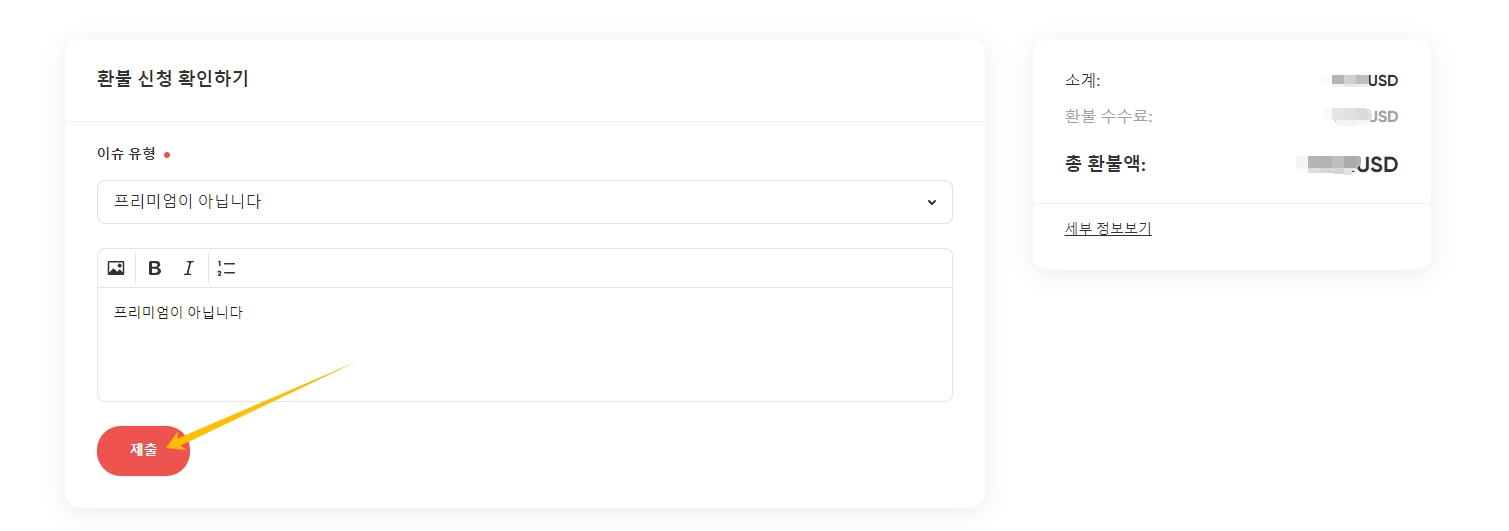Click the 환불 수수료 label
Screen dimensions: 1509x531
click(x=1109, y=117)
